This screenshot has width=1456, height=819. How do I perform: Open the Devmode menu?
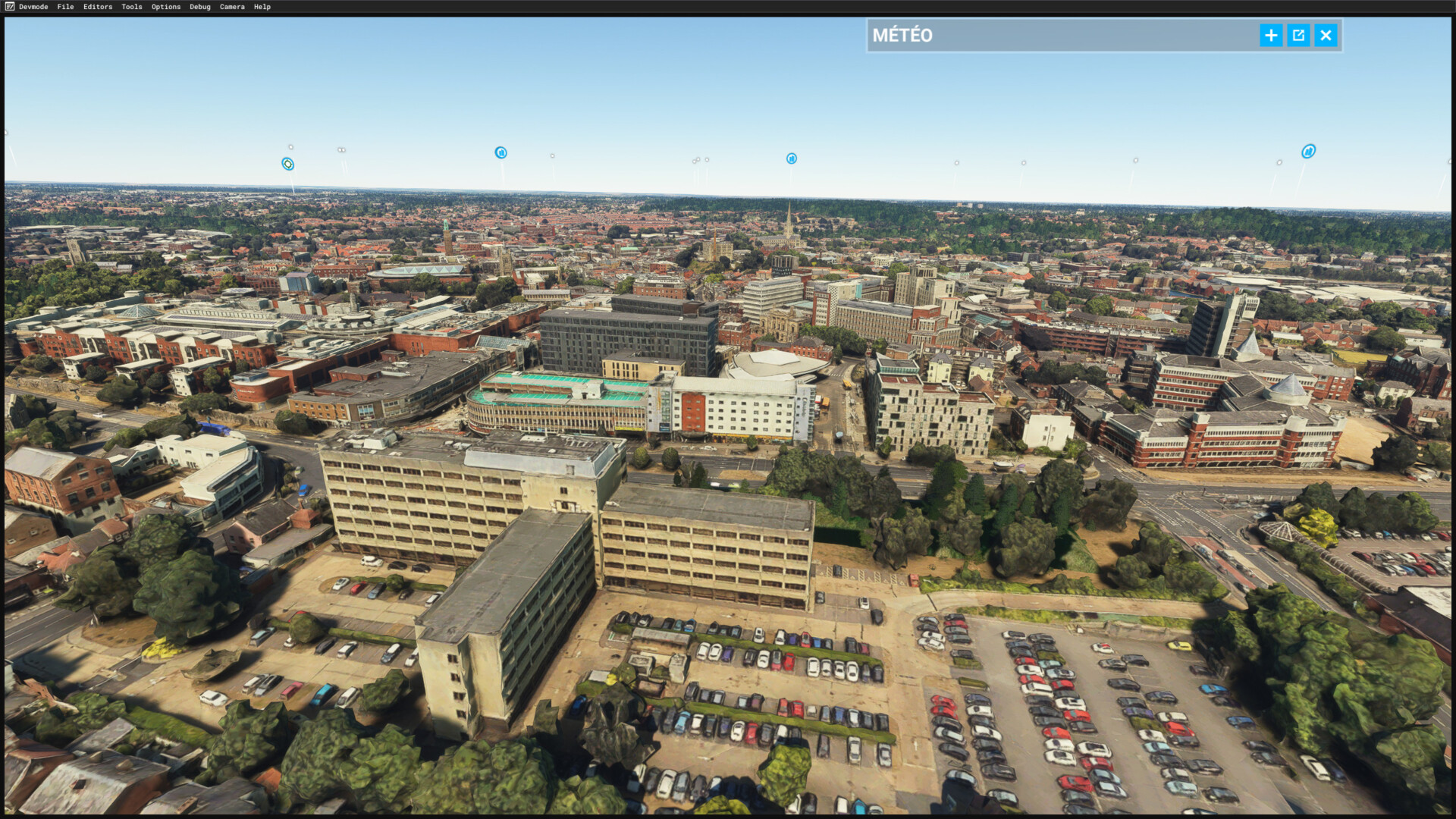tap(33, 7)
